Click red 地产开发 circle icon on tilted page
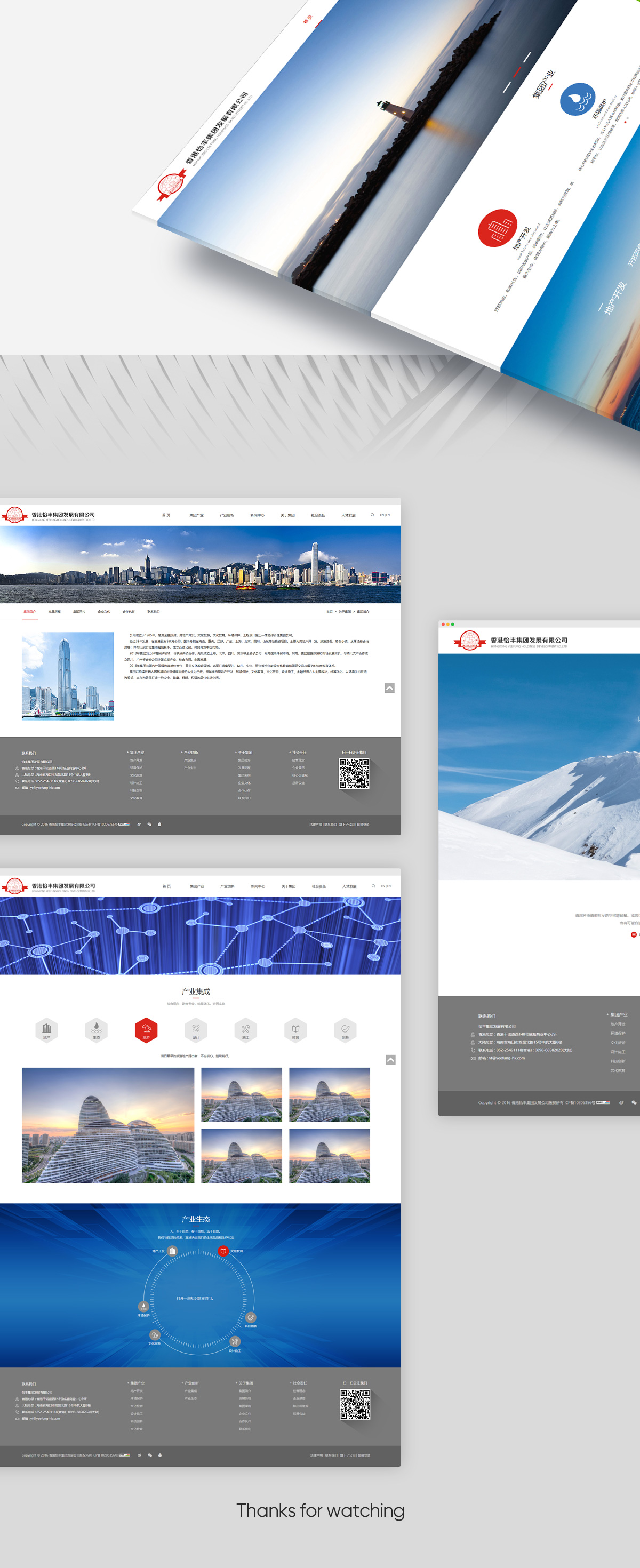Image resolution: width=640 pixels, height=1568 pixels. (498, 228)
